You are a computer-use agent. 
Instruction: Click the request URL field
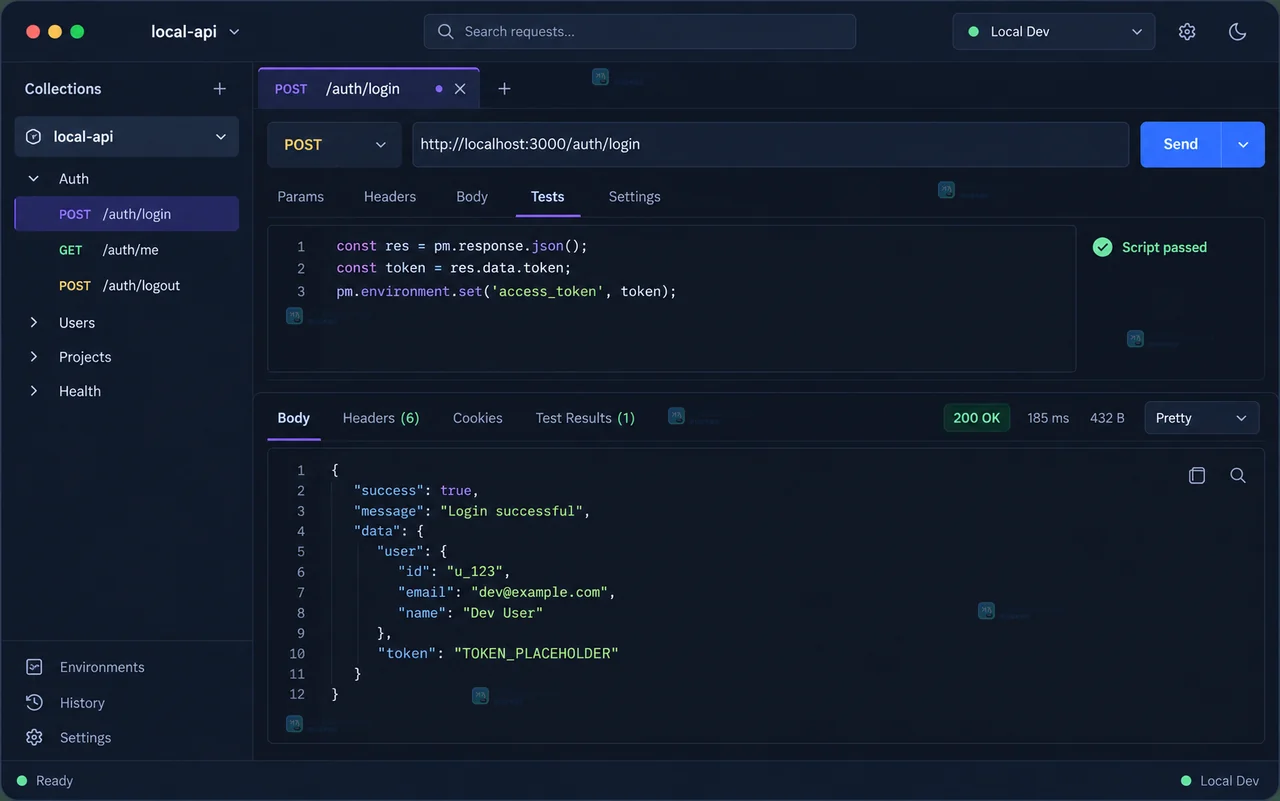pos(770,145)
